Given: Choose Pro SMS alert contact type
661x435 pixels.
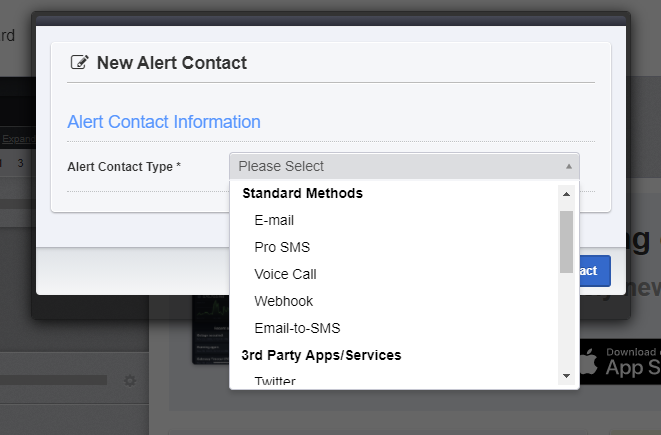Looking at the screenshot, I should 282,247.
